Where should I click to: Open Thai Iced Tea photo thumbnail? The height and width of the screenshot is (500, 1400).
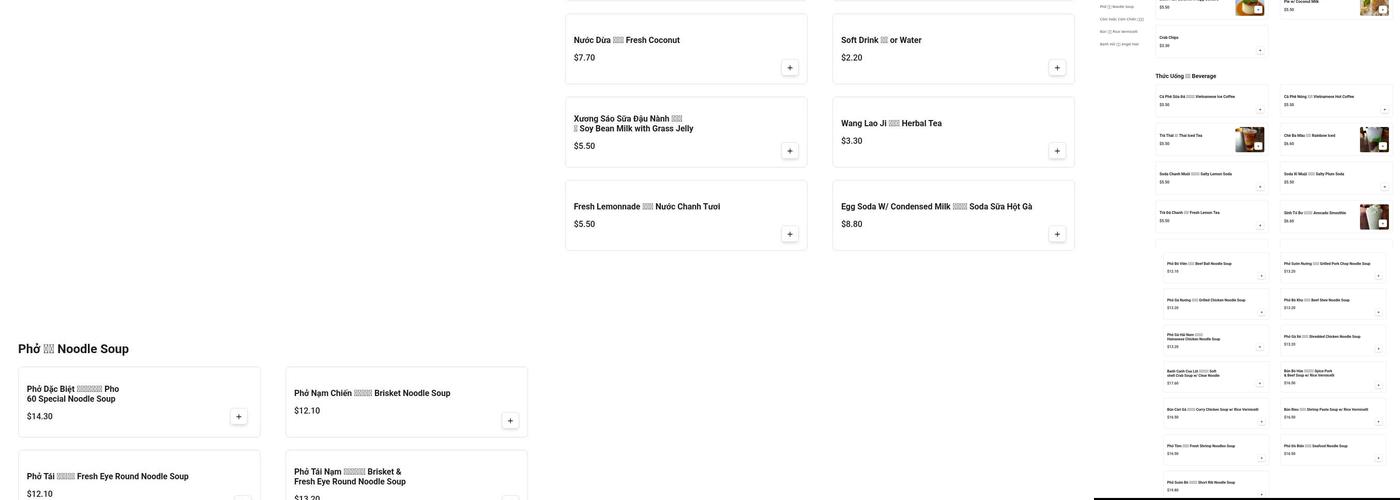[x=1249, y=140]
